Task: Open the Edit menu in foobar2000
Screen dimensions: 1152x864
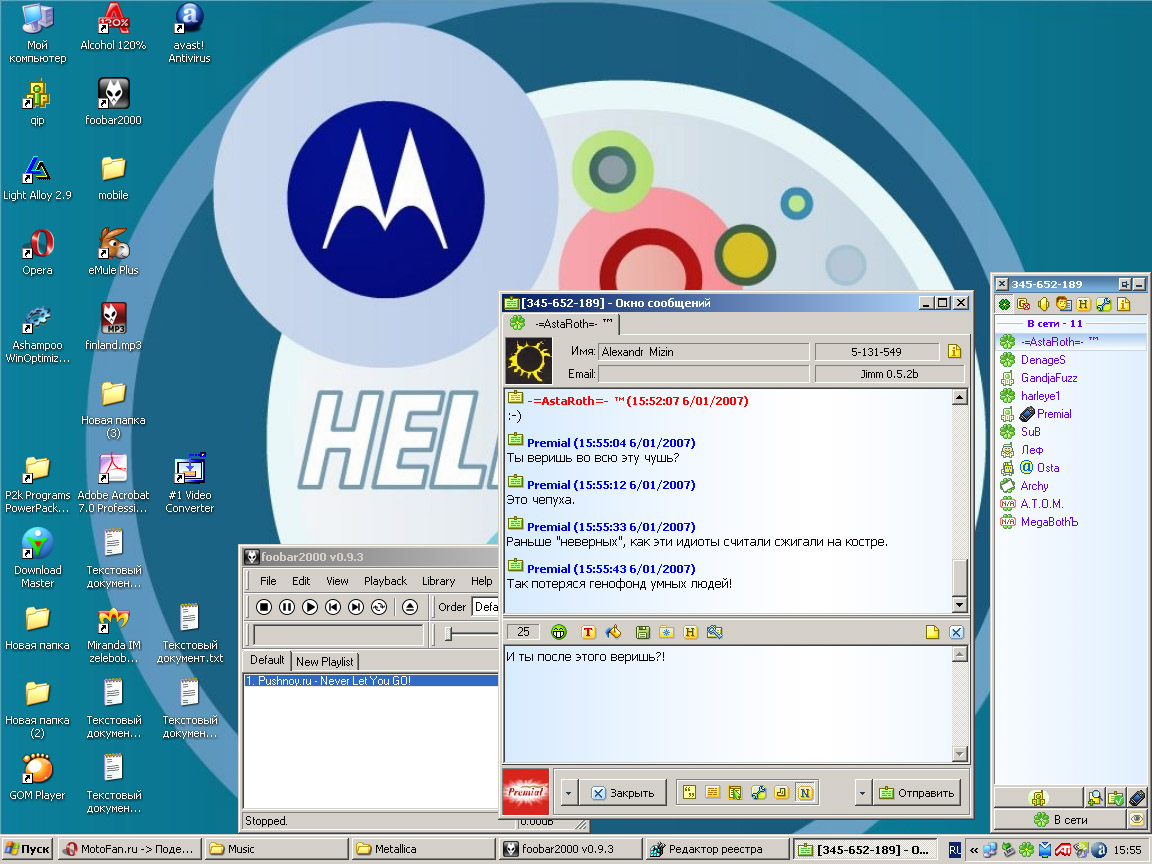Action: coord(301,581)
